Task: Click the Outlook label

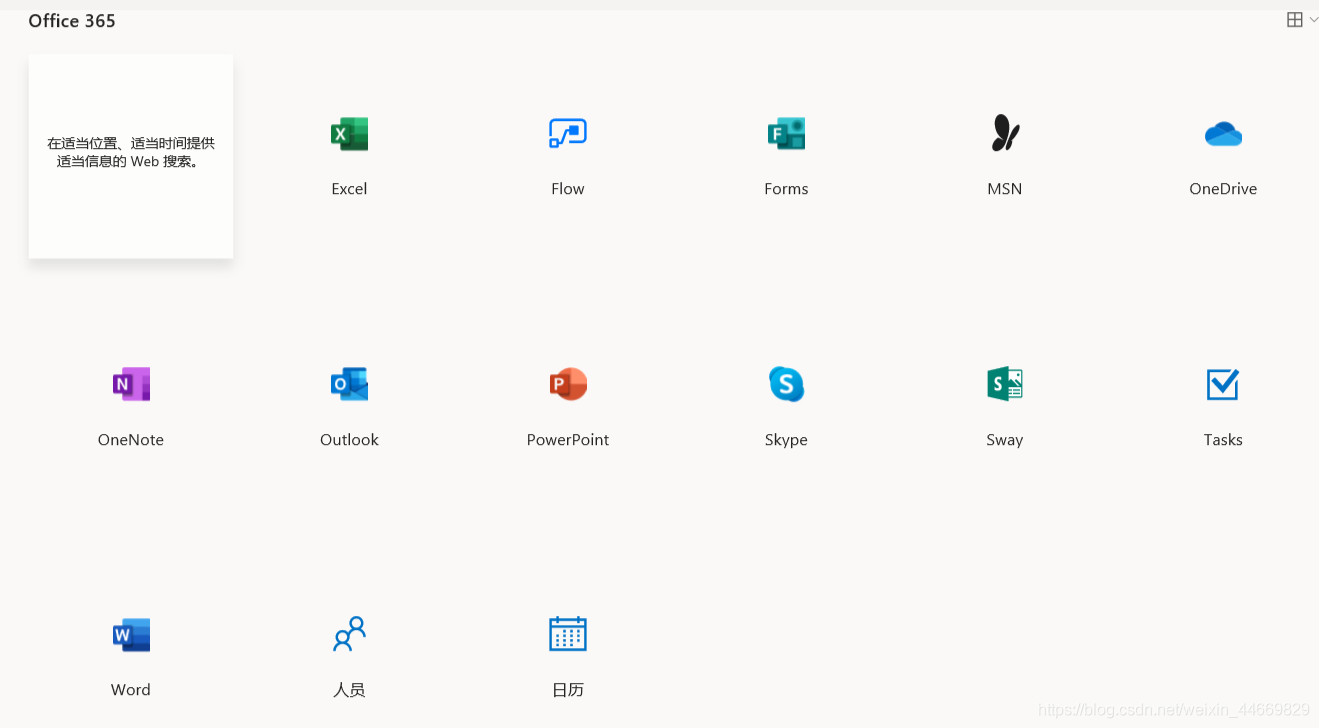Action: point(349,439)
